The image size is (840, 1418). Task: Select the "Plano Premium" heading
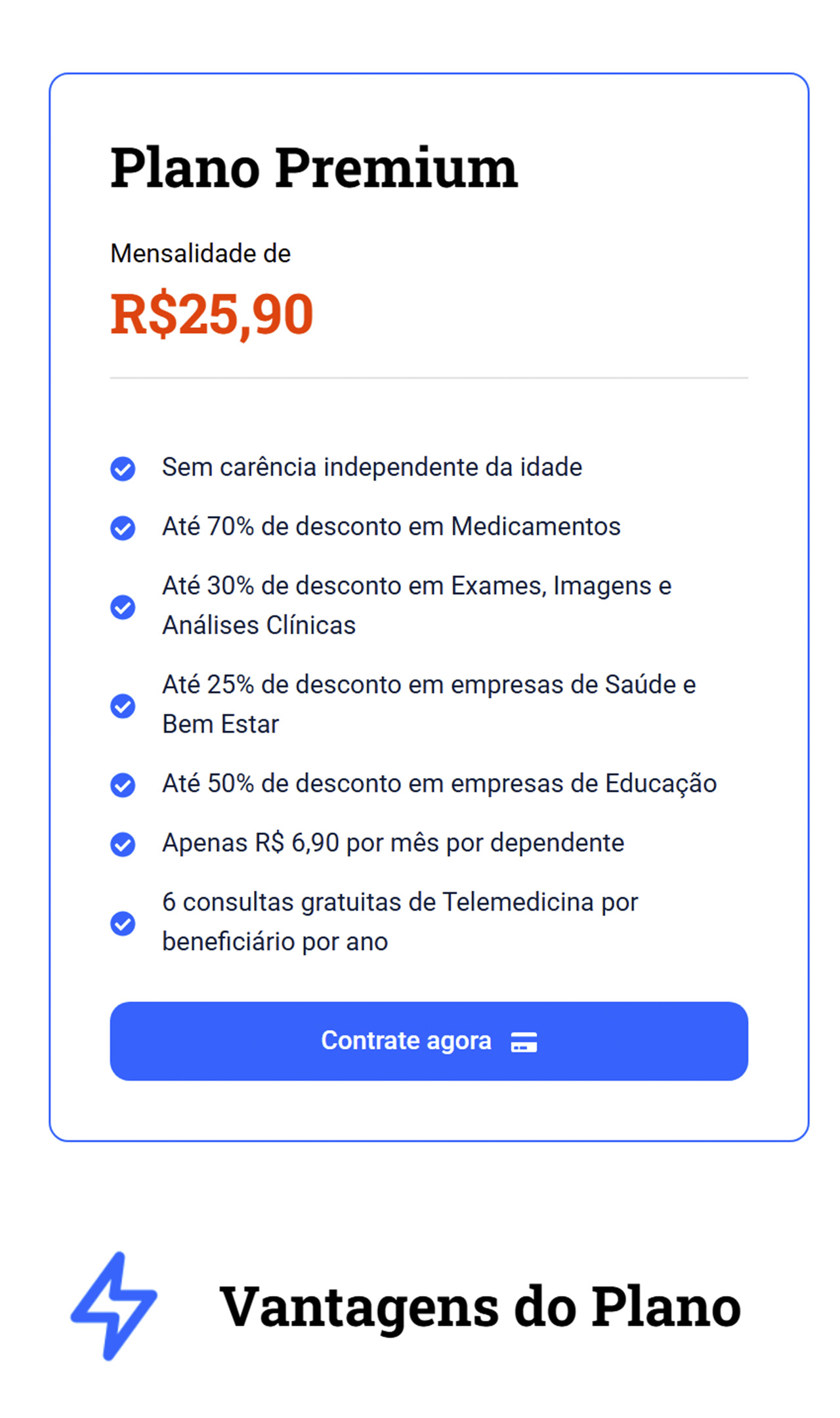point(314,168)
